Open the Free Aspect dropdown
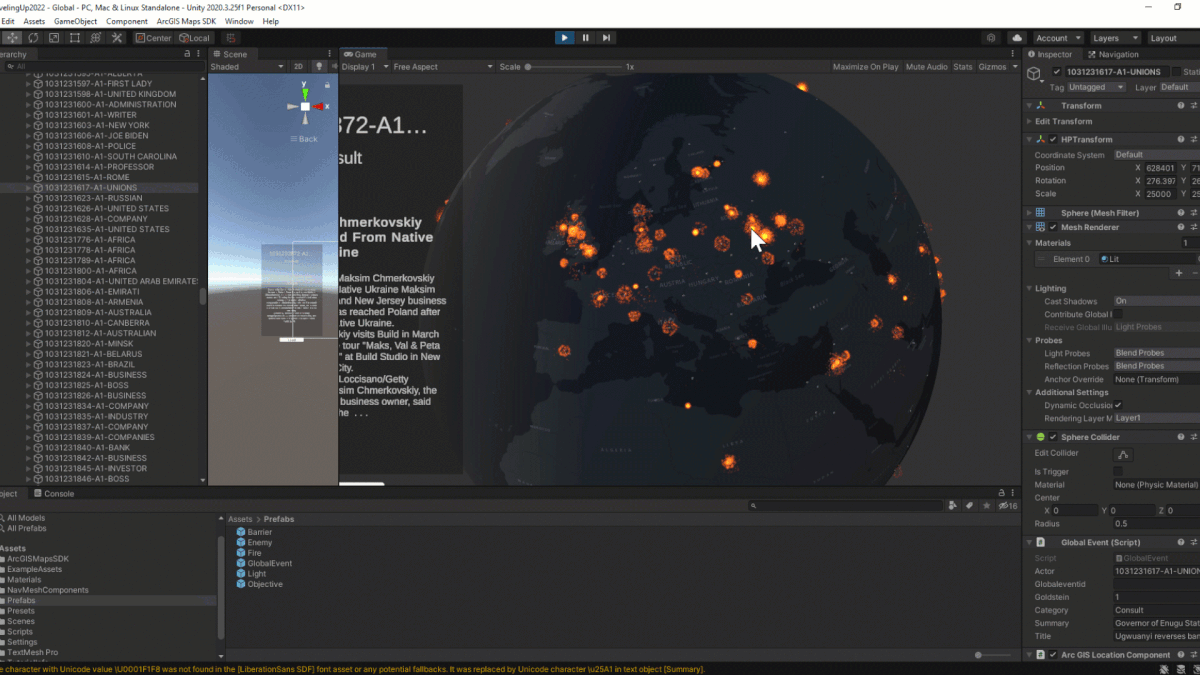1200x675 pixels. pos(443,67)
